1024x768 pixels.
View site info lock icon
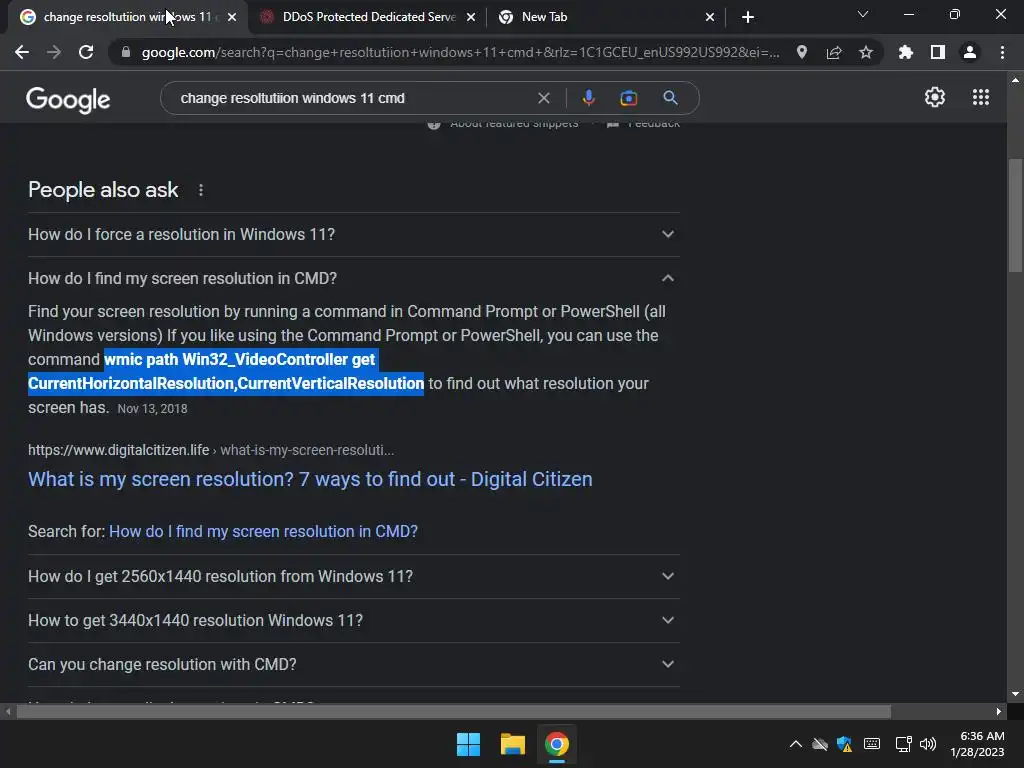point(125,52)
